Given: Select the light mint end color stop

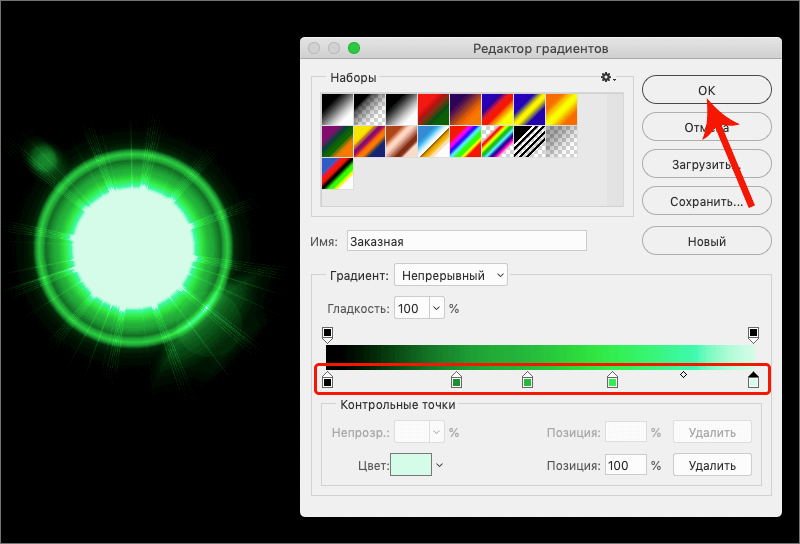Looking at the screenshot, I should coord(753,380).
